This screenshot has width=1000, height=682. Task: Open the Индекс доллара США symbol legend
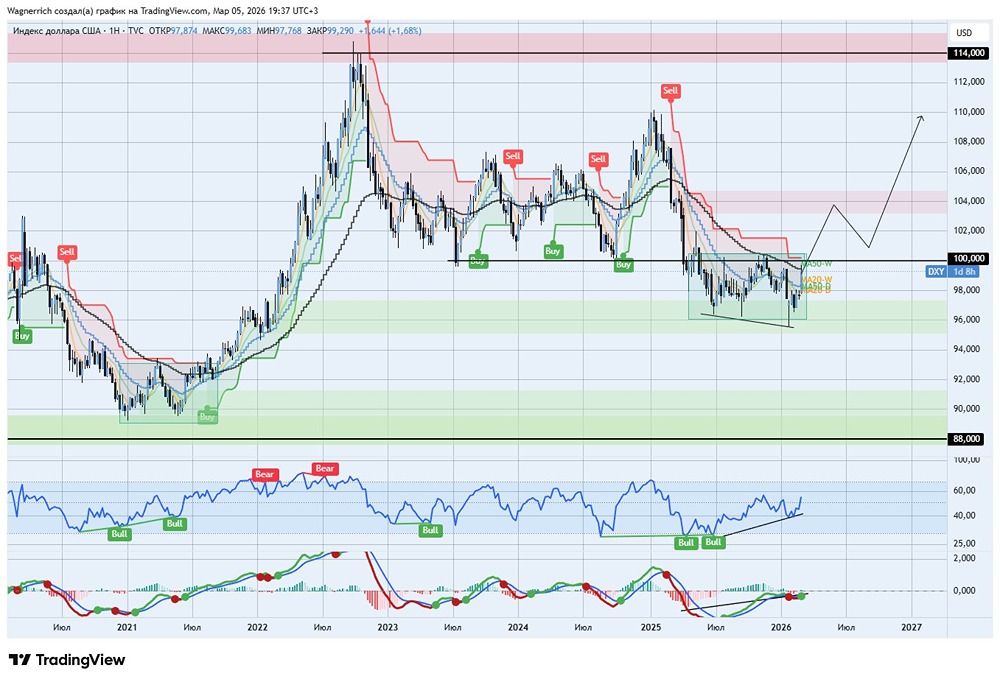pyautogui.click(x=60, y=31)
